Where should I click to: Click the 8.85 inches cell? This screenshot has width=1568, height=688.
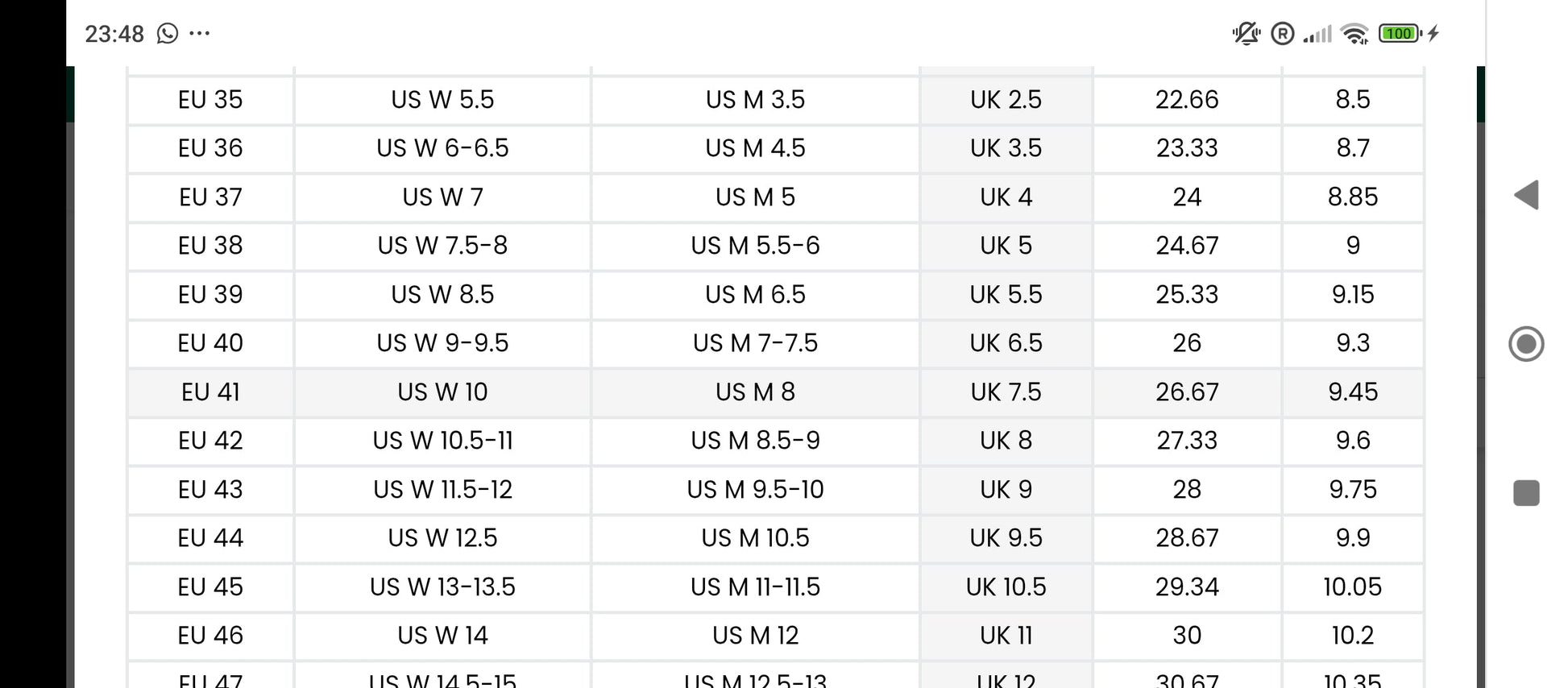point(1353,197)
